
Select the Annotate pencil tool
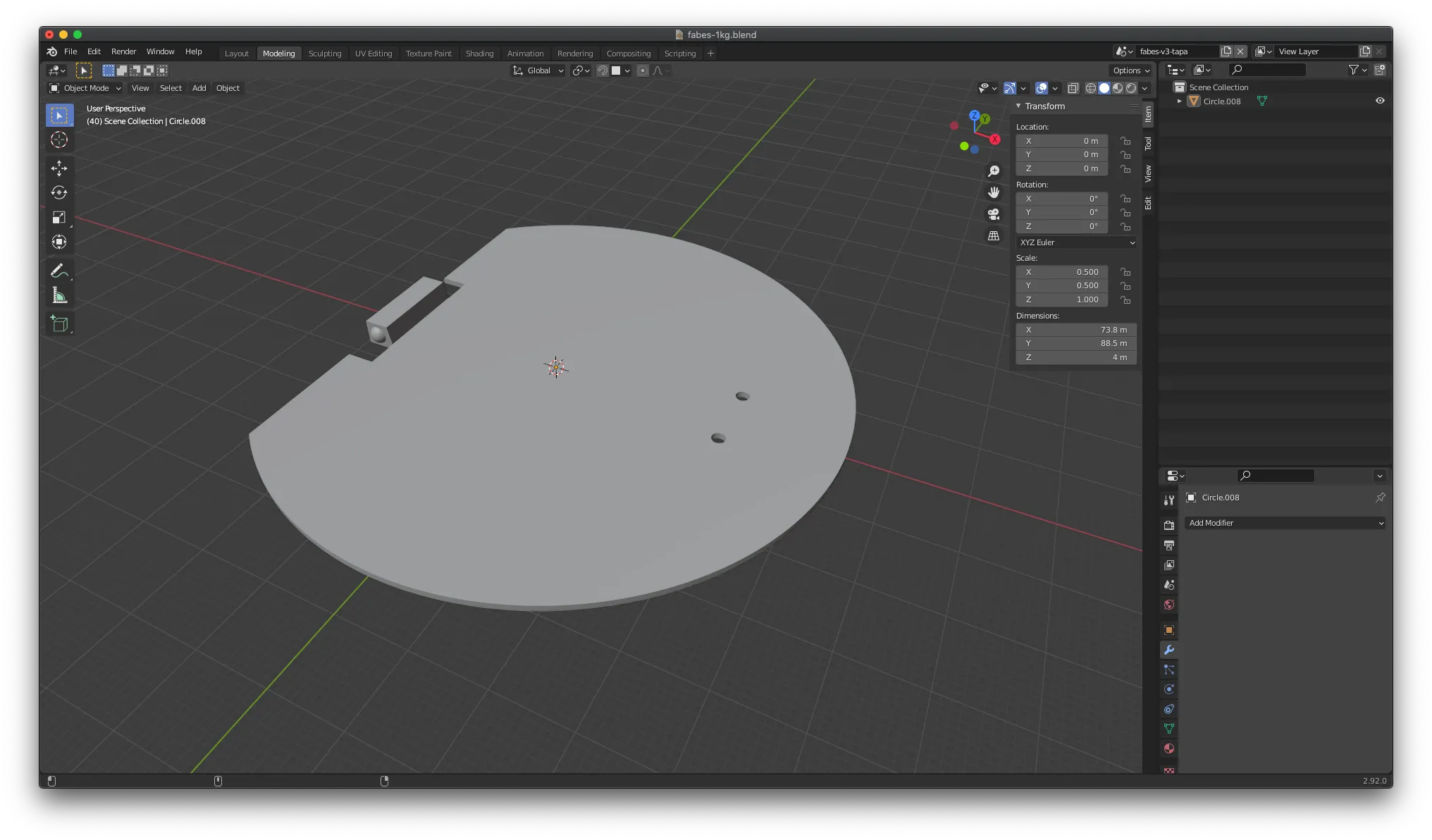coord(59,271)
